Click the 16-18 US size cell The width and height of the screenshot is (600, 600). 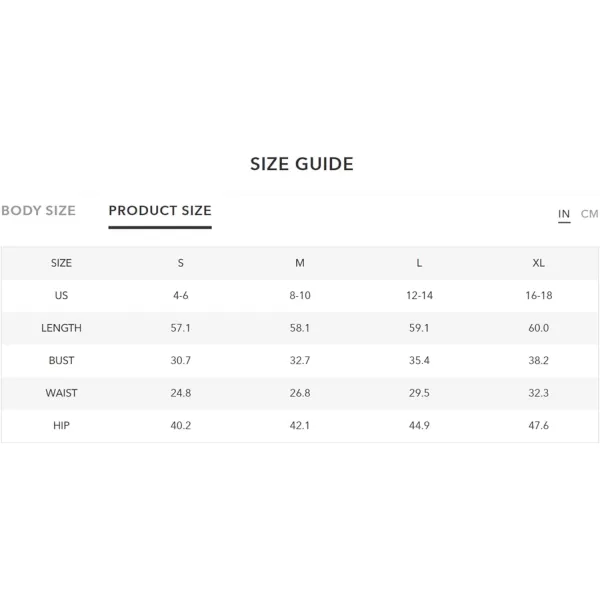point(539,295)
